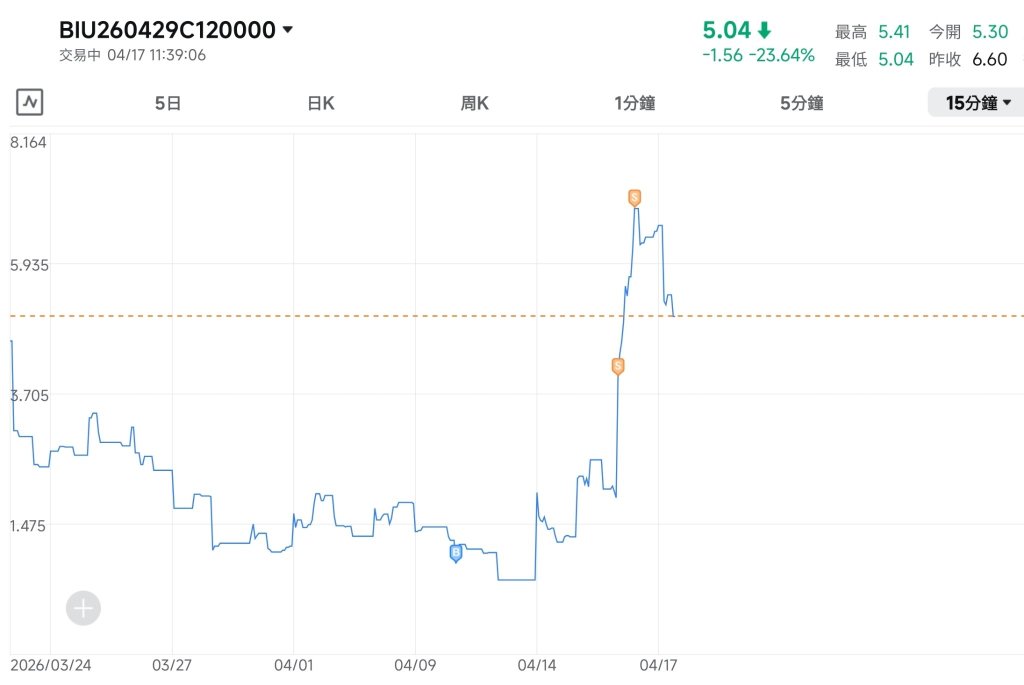Click the current price 5.04

click(726, 30)
